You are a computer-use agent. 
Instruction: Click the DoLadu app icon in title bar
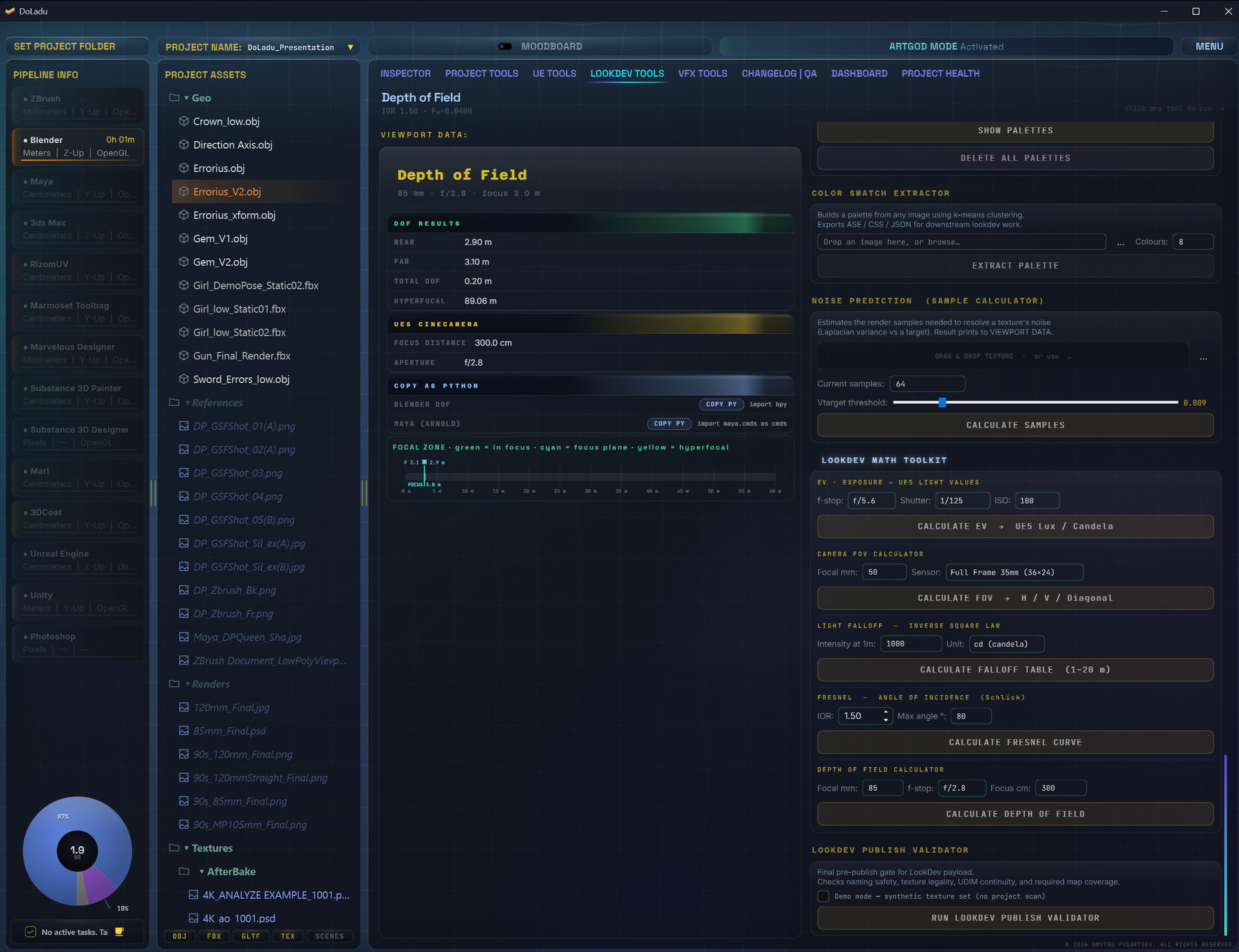click(10, 11)
